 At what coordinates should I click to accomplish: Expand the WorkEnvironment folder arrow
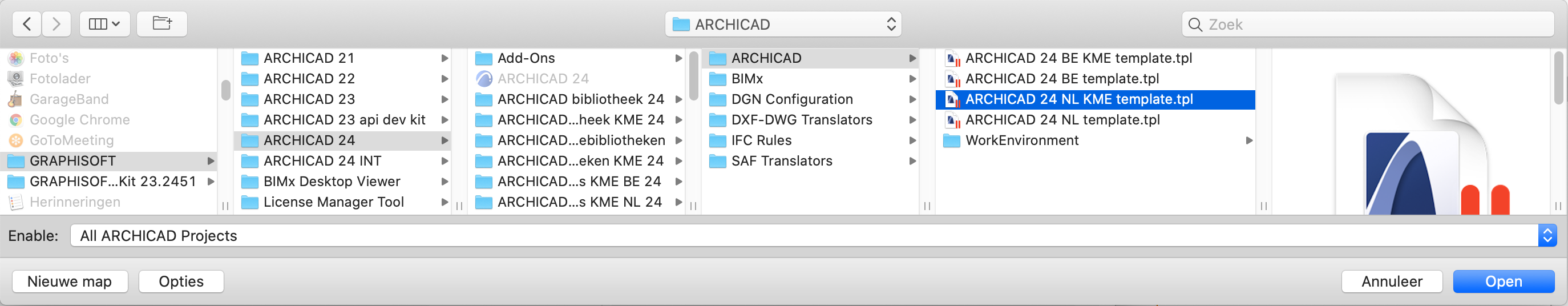[1248, 141]
